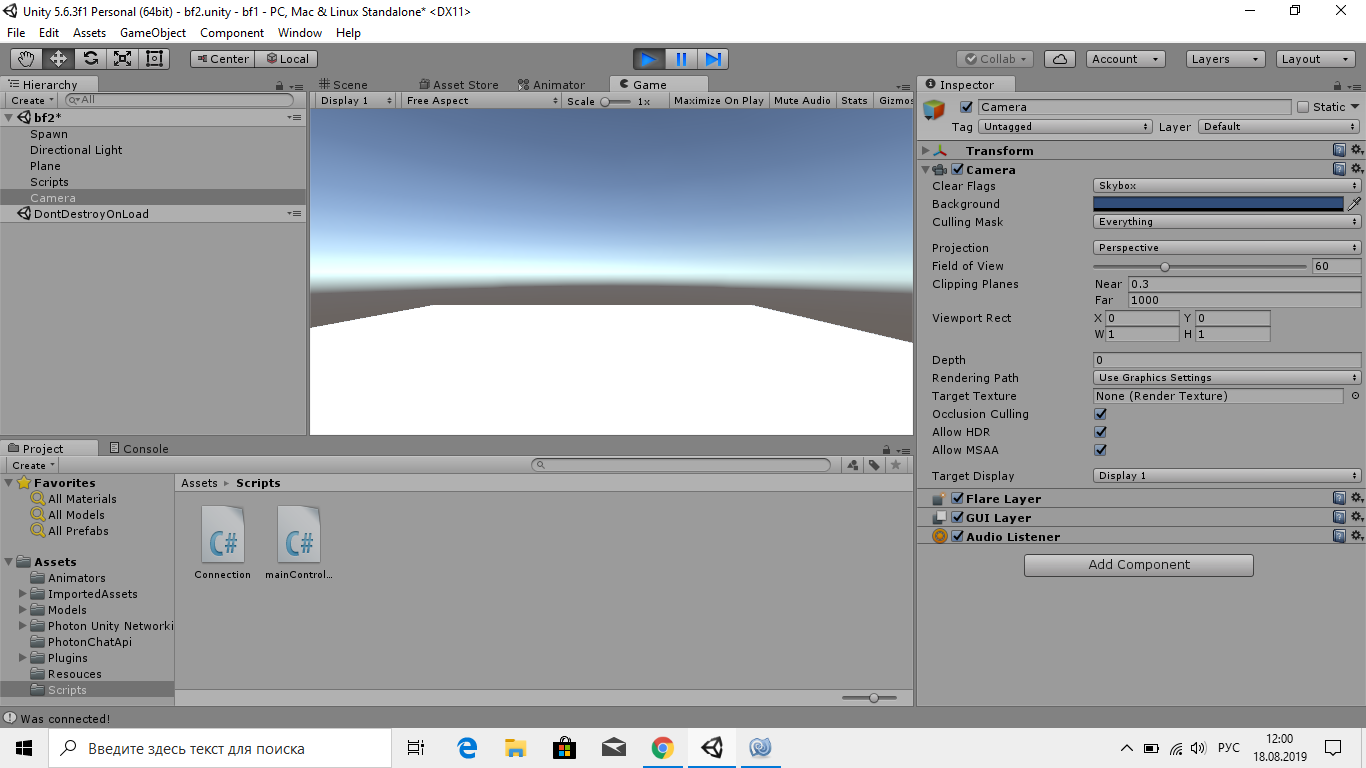Open the Culling Mask dropdown
This screenshot has width=1366, height=768.
pos(1227,222)
